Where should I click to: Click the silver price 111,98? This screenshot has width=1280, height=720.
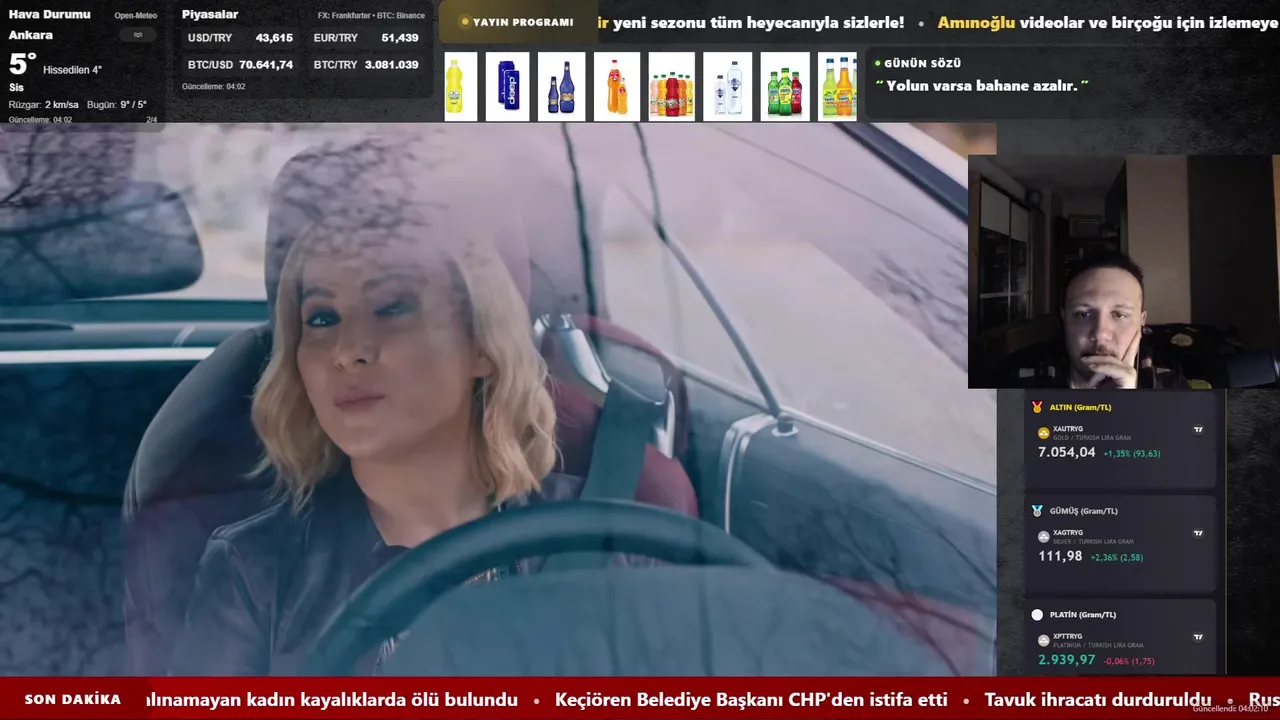tap(1060, 557)
